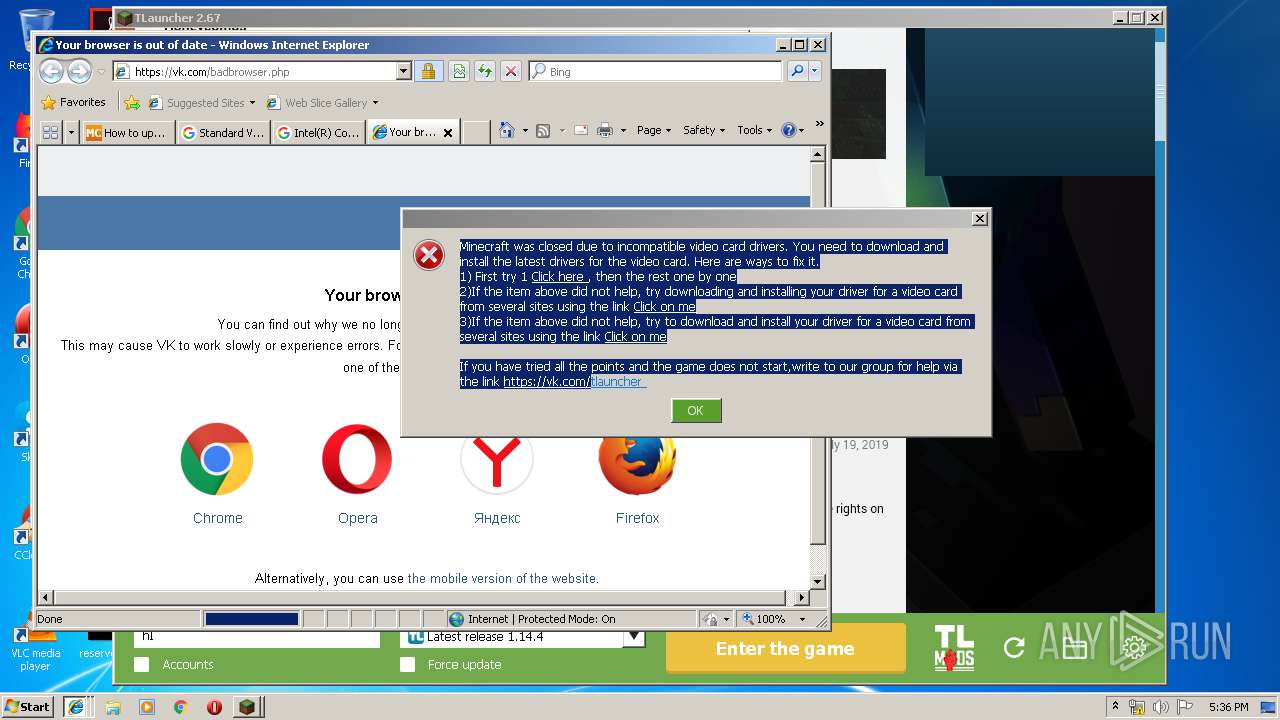
Task: Click the Start button
Action: click(27, 706)
